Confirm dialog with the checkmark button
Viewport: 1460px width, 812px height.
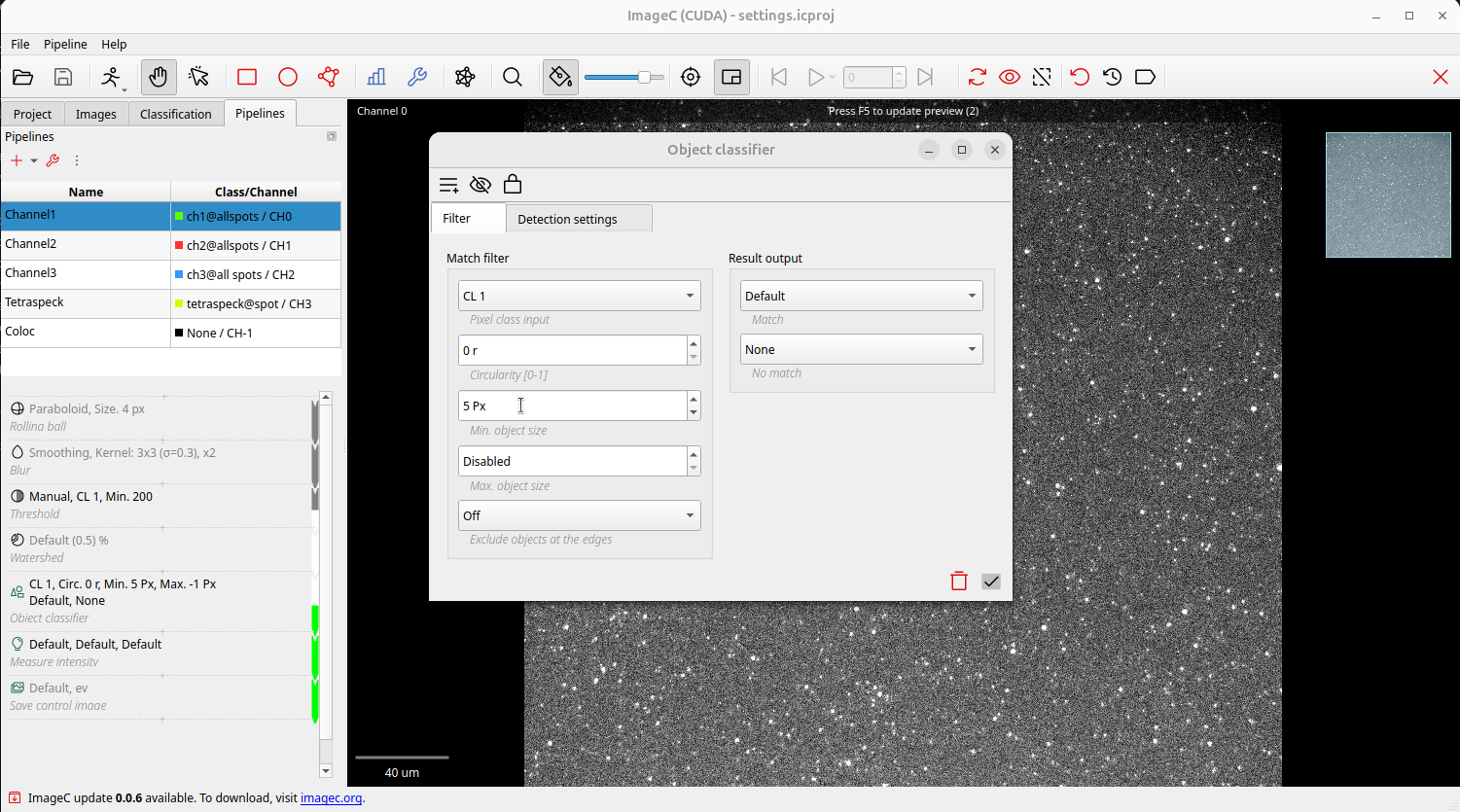[x=991, y=582]
